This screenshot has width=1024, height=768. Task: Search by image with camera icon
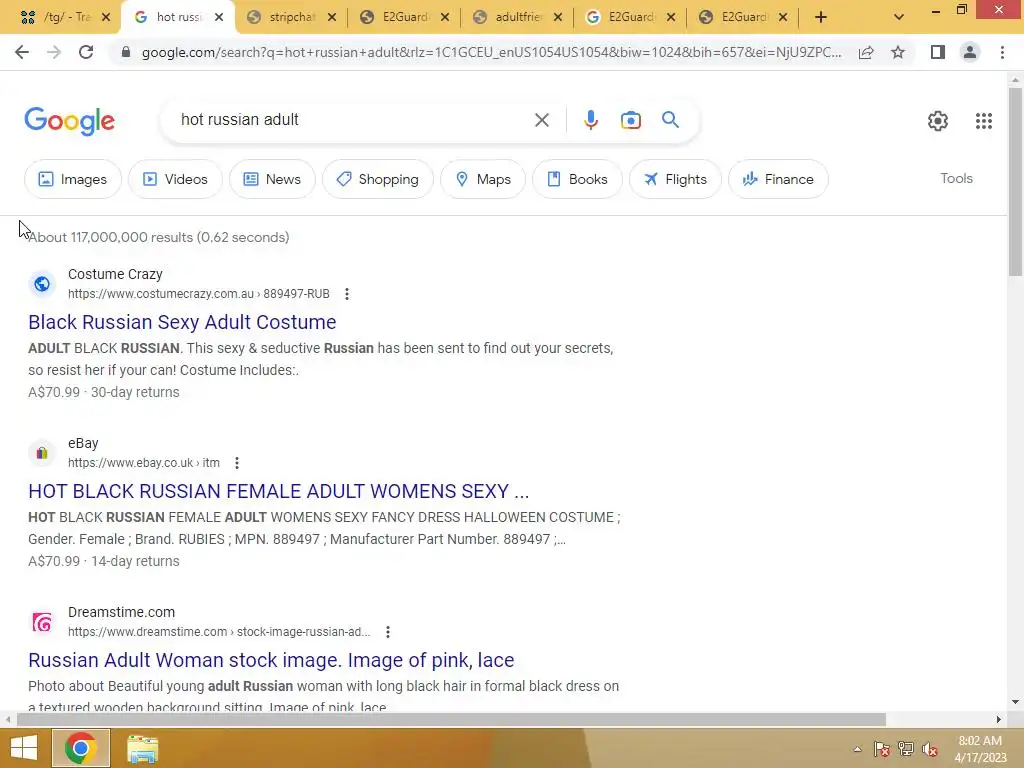tap(630, 120)
